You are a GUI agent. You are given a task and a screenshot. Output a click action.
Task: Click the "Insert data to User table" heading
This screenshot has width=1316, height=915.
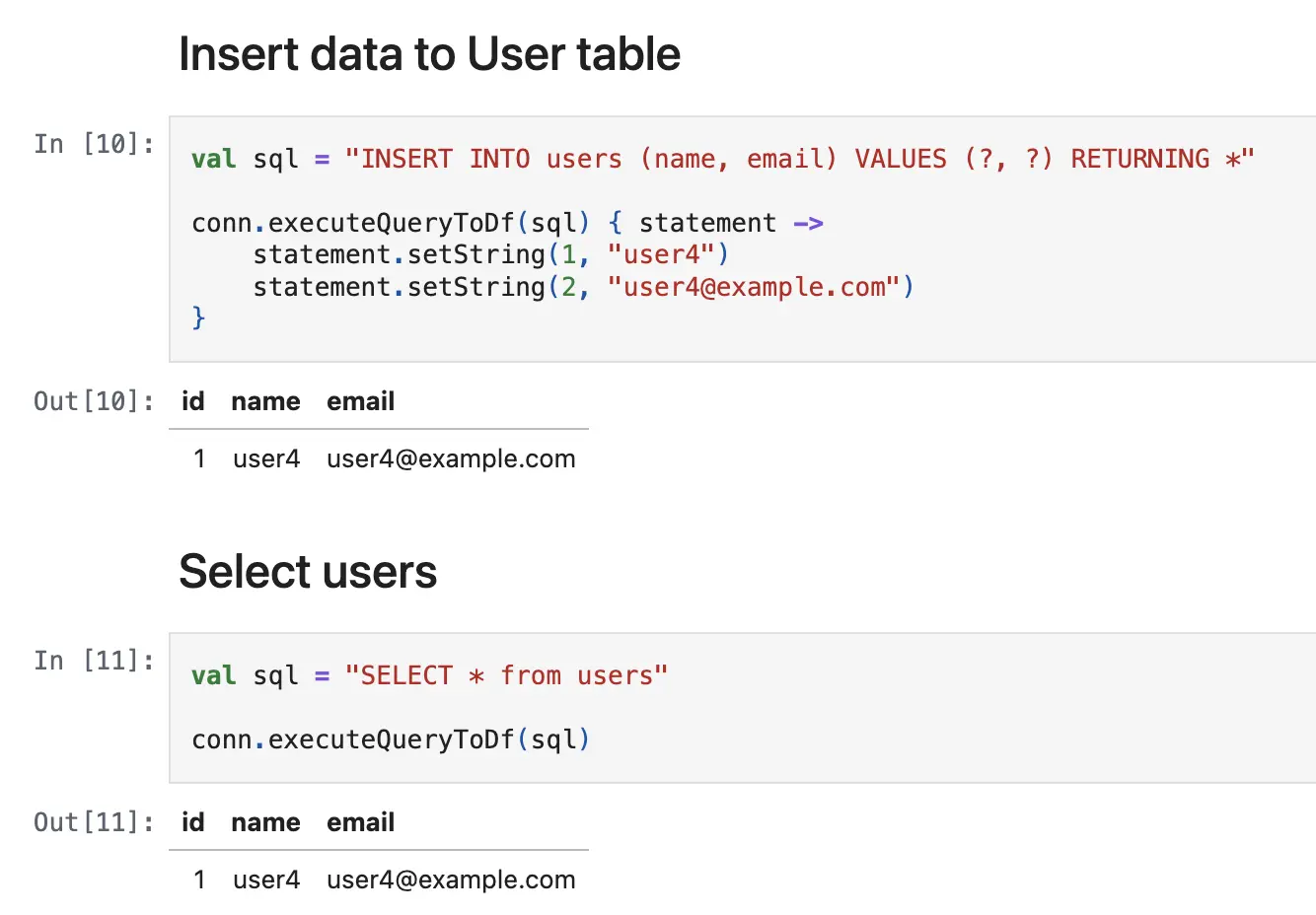click(429, 53)
